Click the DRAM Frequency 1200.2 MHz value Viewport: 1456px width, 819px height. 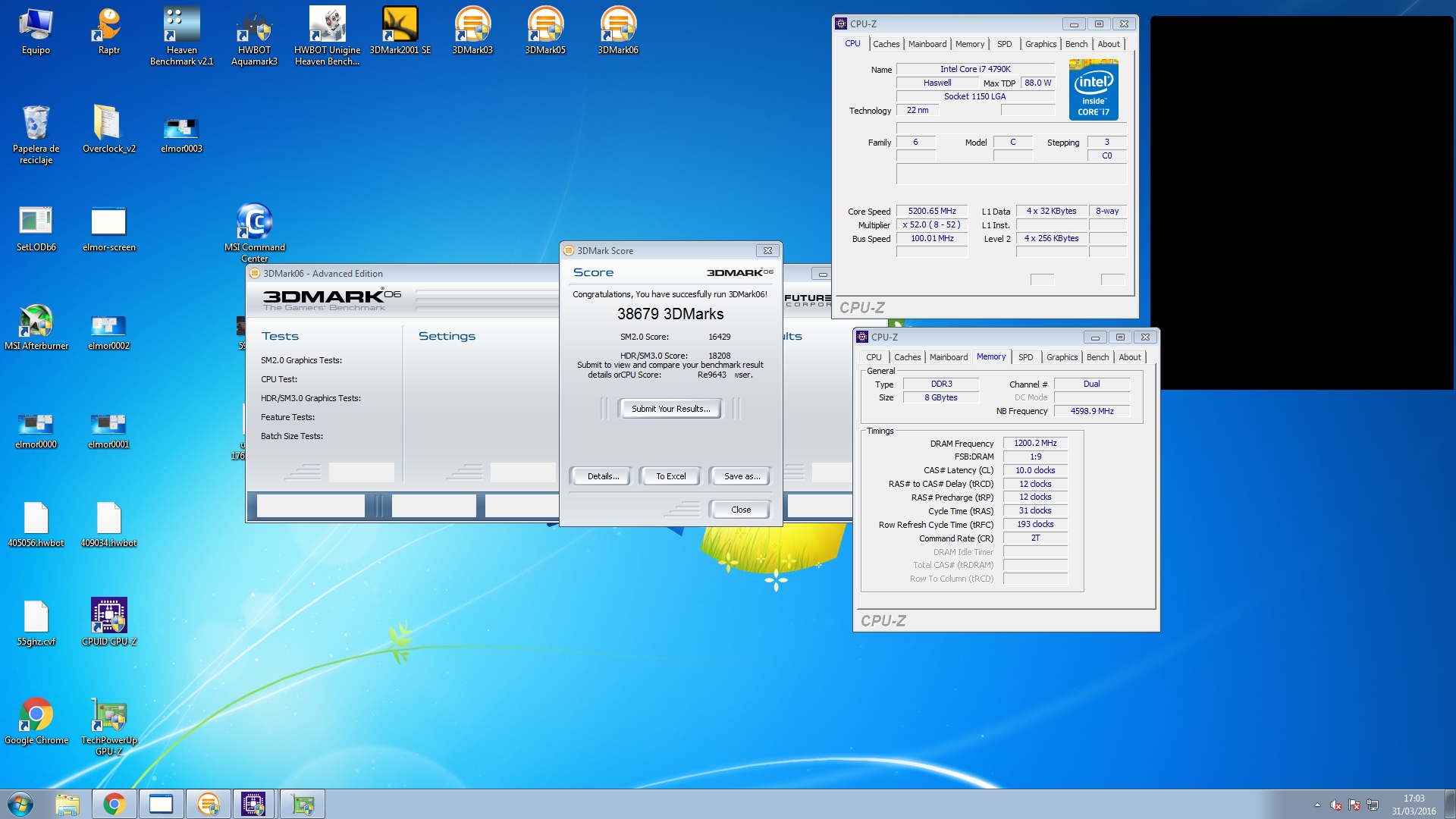[x=1035, y=443]
